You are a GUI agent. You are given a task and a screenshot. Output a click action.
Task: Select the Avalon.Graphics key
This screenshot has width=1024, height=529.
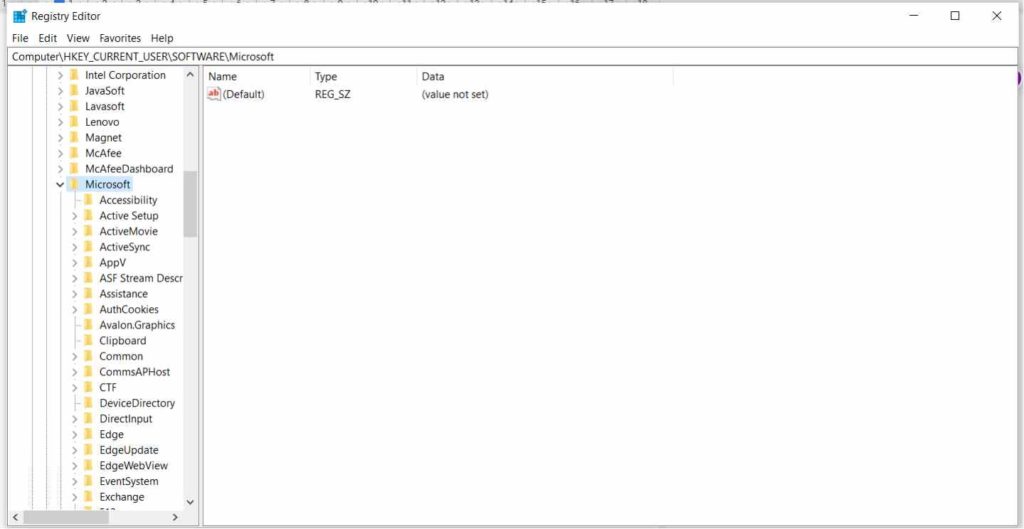tap(137, 325)
